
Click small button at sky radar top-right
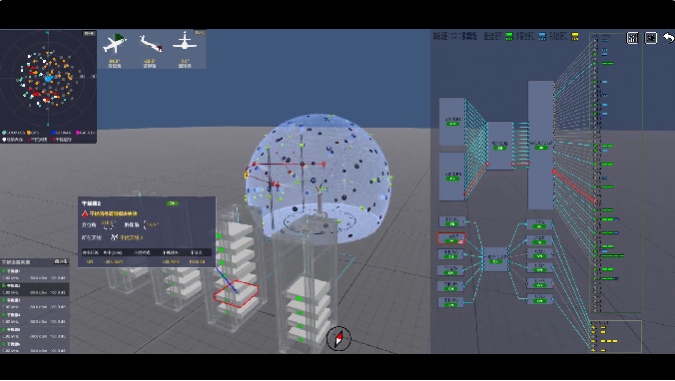89,34
